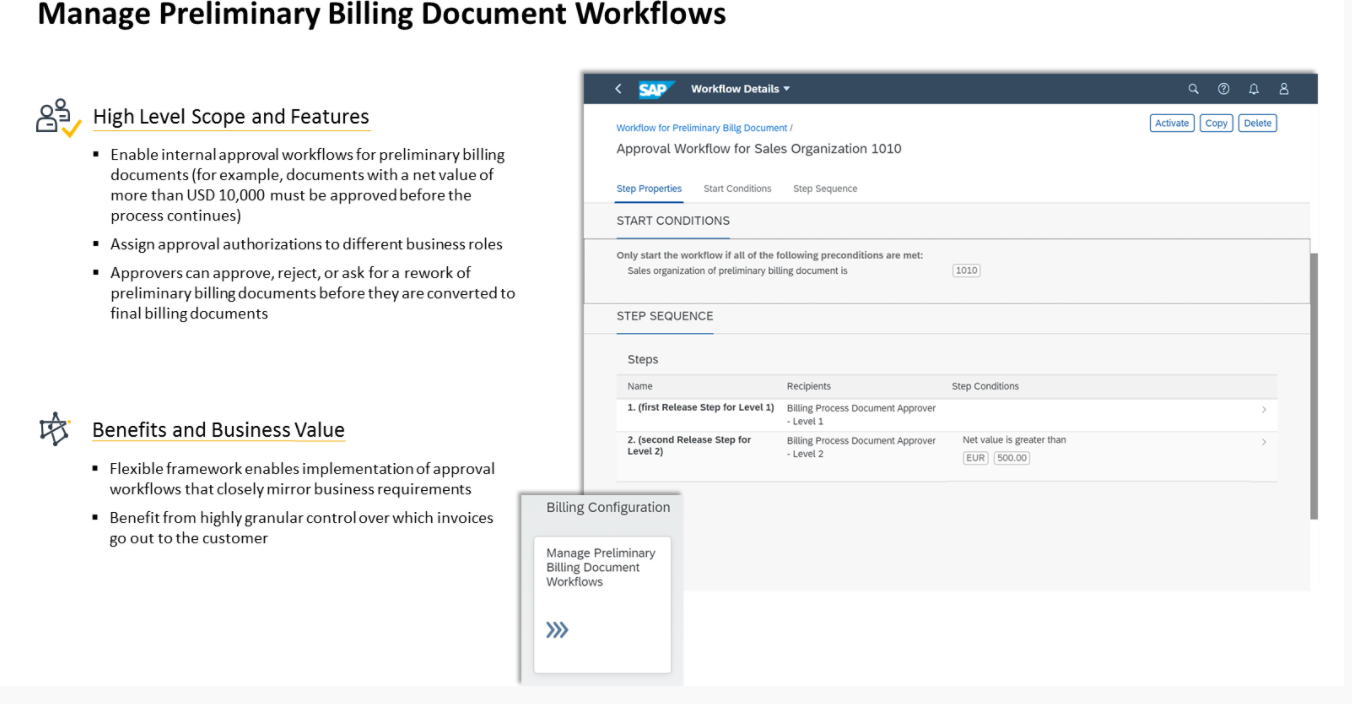Image resolution: width=1352 pixels, height=704 pixels.
Task: Click the High Level Scope people icon
Action: pos(59,117)
